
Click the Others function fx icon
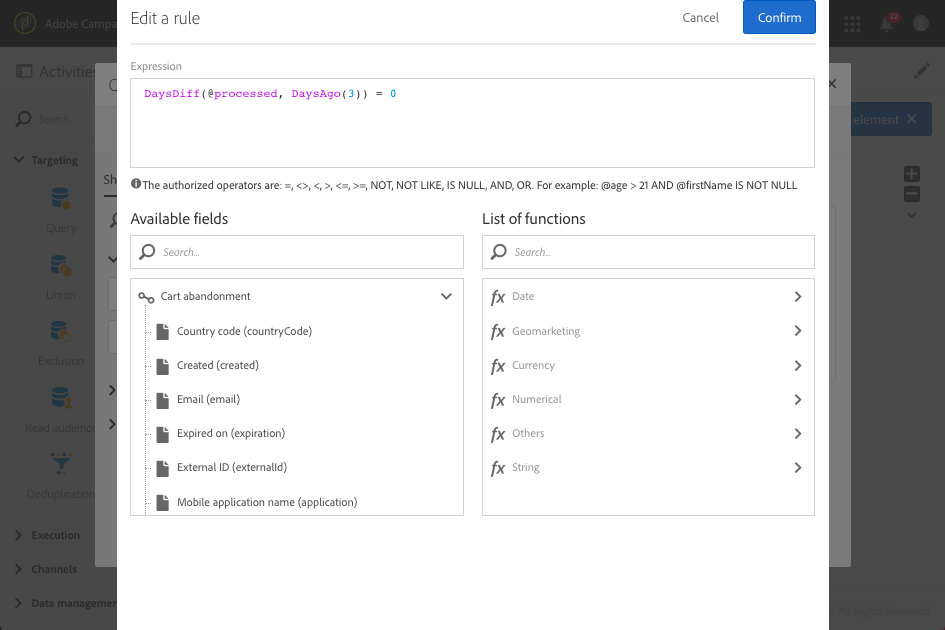498,433
